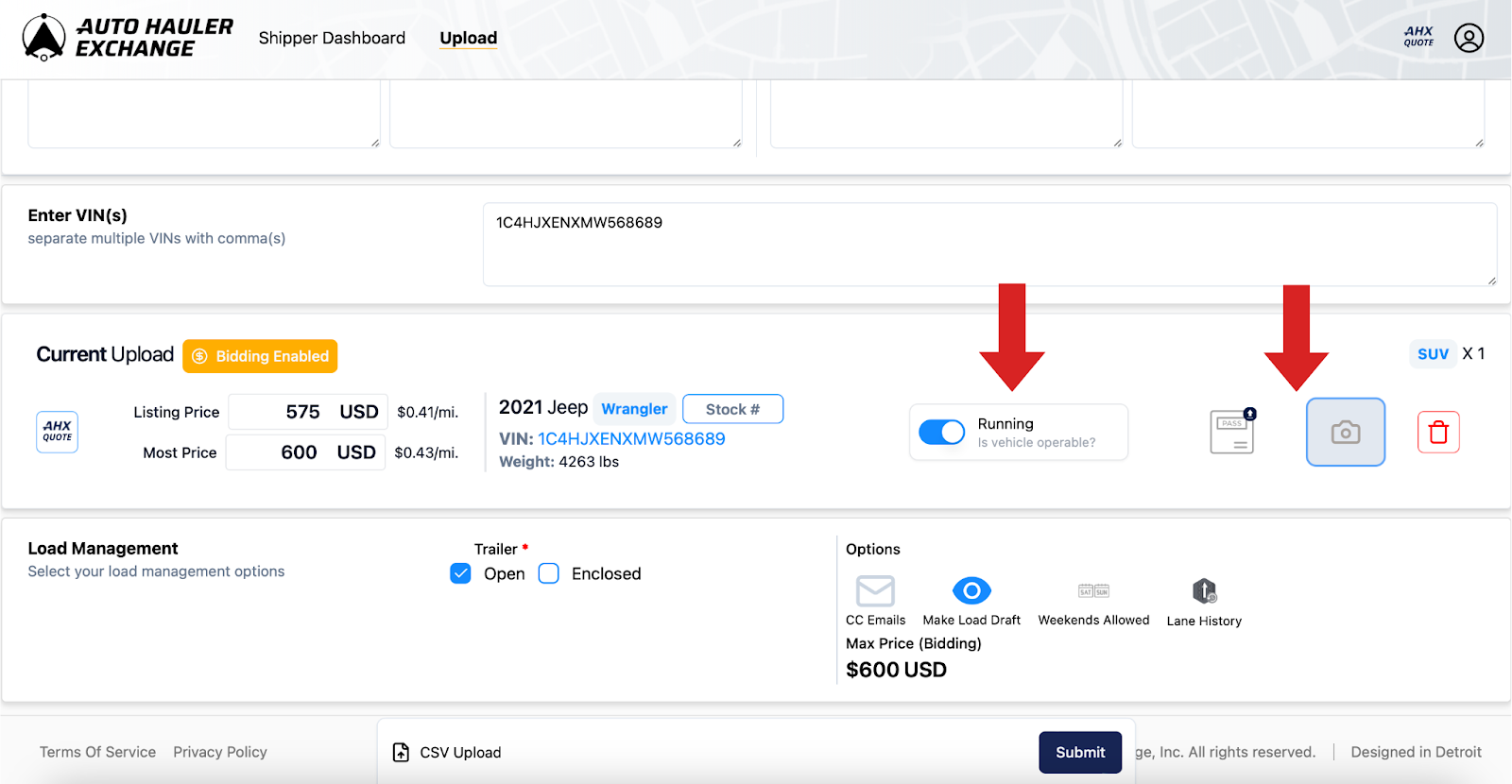Click the Auto Hauler Exchange logo

tap(128, 38)
